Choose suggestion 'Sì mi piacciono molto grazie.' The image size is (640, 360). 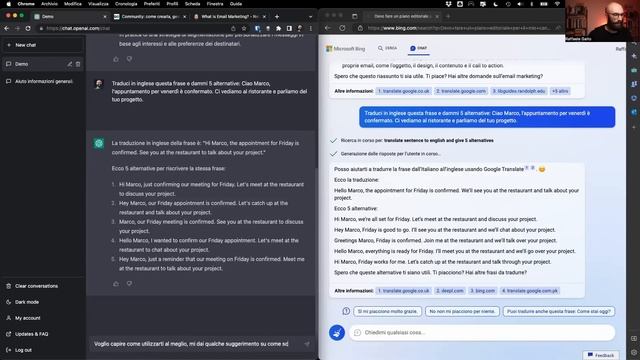click(387, 311)
